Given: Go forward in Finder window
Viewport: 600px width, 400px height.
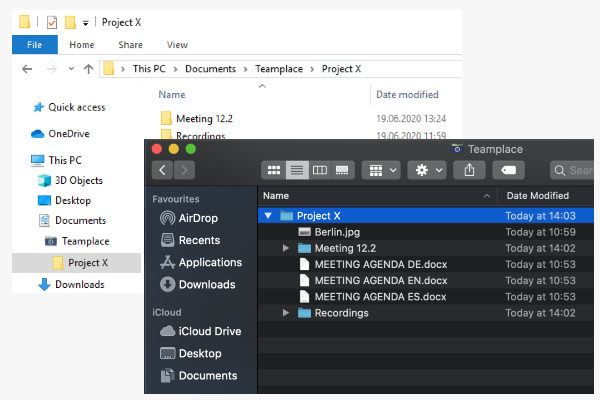Looking at the screenshot, I should pos(184,170).
